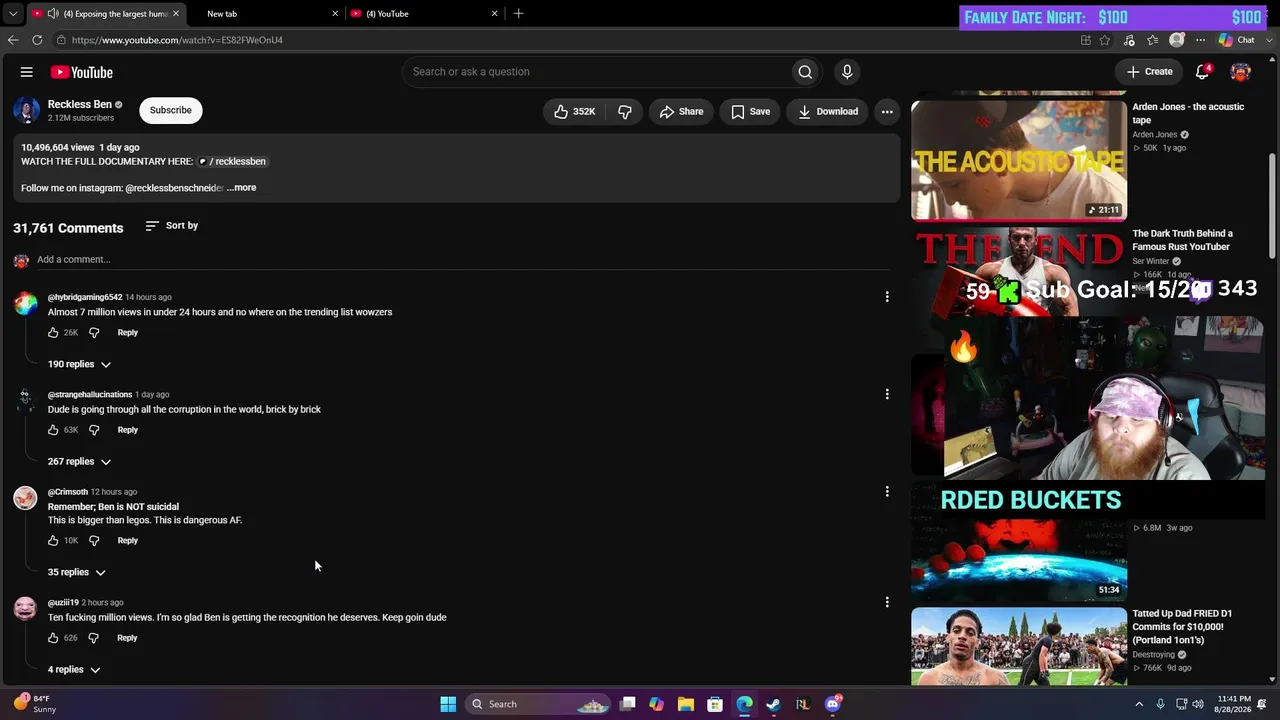Open options menu for @Crimsoth comment
The width and height of the screenshot is (1280, 720).
click(x=887, y=492)
